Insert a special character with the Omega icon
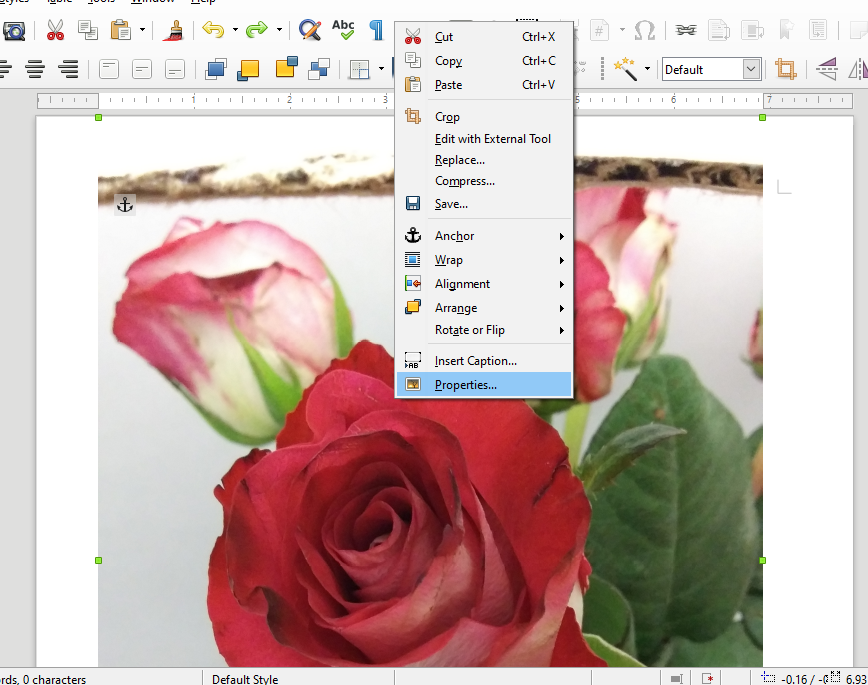This screenshot has height=685, width=868. (644, 30)
